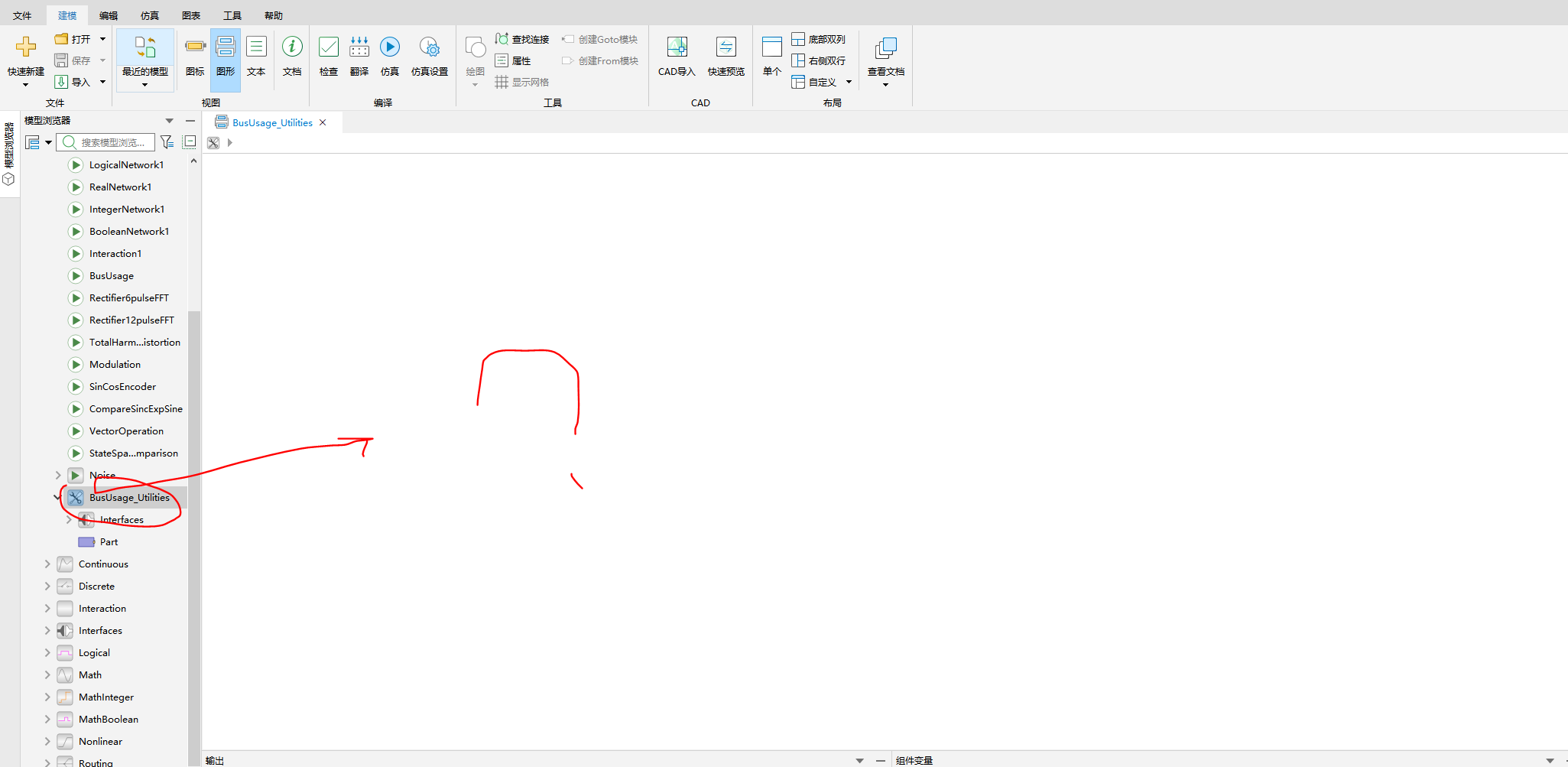The image size is (1568, 767).
Task: Click the 查找连接 find connection tool
Action: point(522,39)
